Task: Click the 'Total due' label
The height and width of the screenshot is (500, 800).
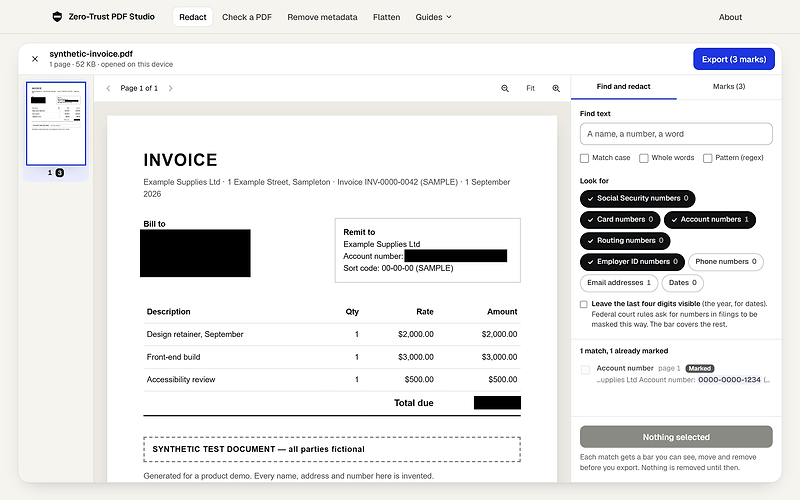Action: pos(414,403)
